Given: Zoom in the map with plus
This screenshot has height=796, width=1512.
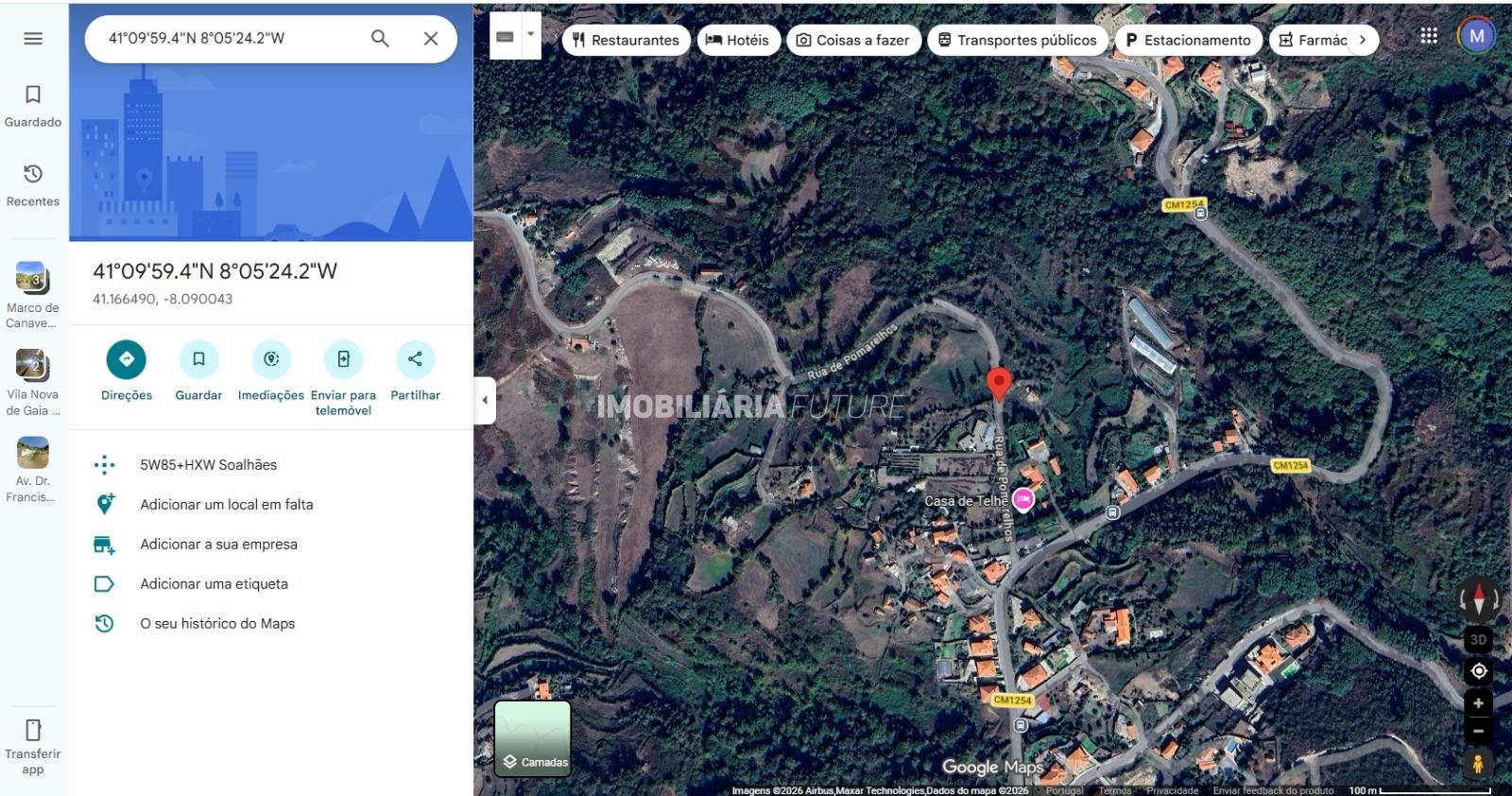Looking at the screenshot, I should tap(1478, 703).
